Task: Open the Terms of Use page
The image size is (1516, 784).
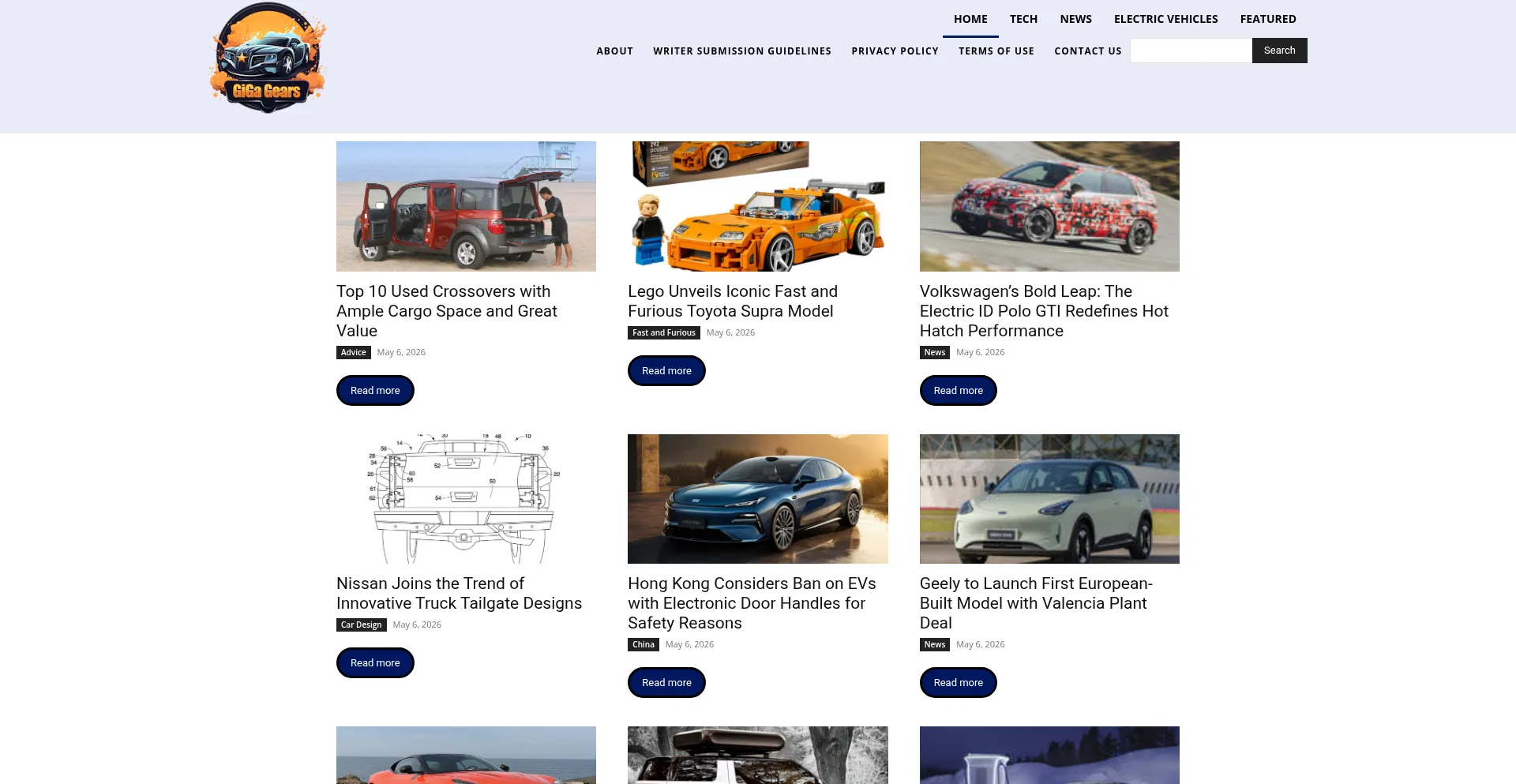Action: [996, 51]
